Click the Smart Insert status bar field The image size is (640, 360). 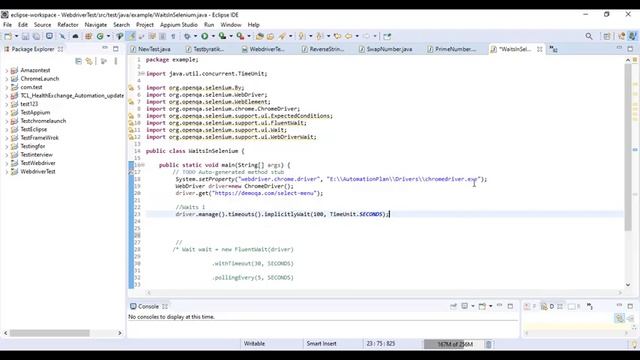(321, 344)
